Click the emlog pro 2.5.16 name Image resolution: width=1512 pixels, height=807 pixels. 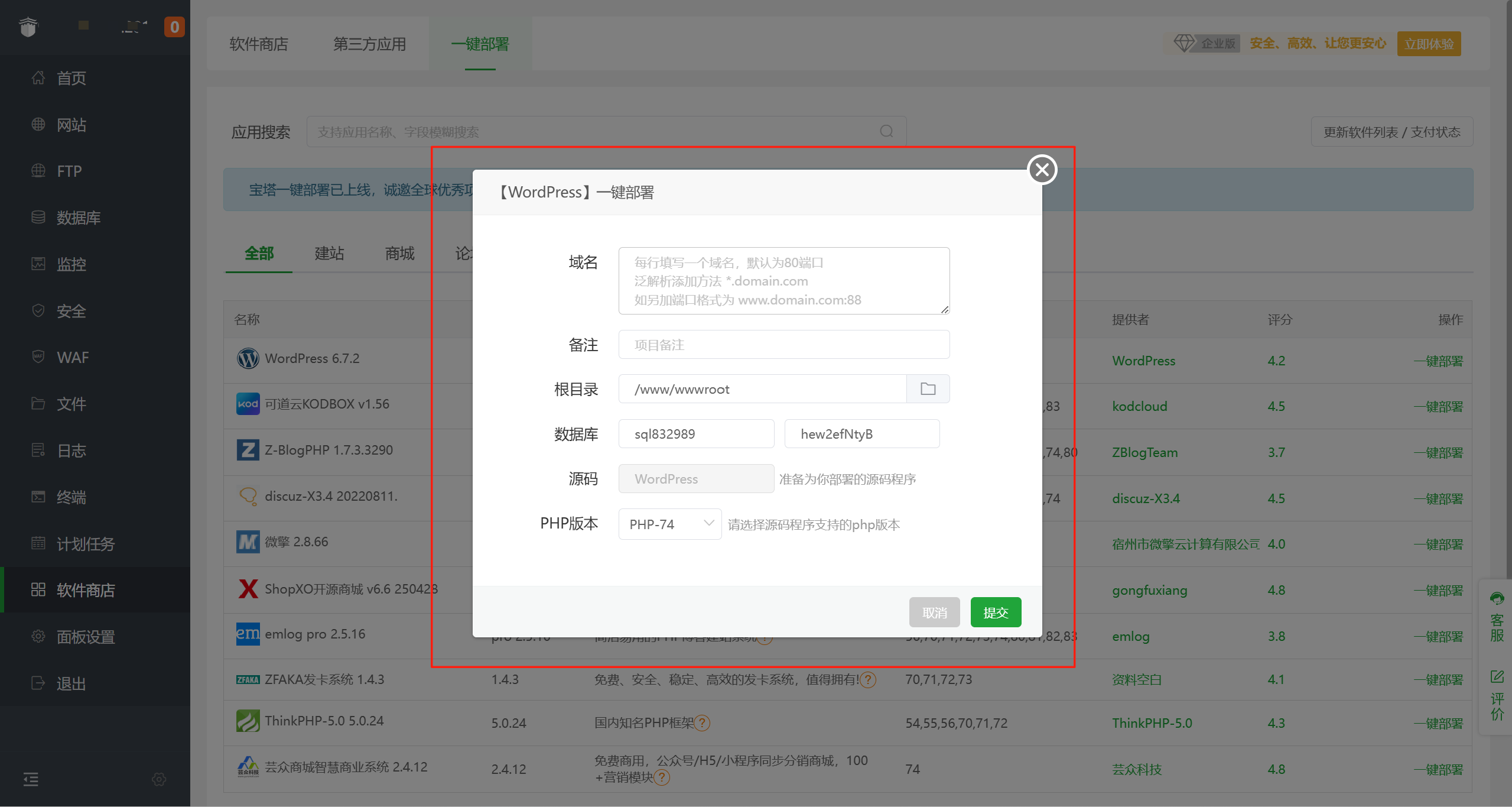[x=315, y=634]
